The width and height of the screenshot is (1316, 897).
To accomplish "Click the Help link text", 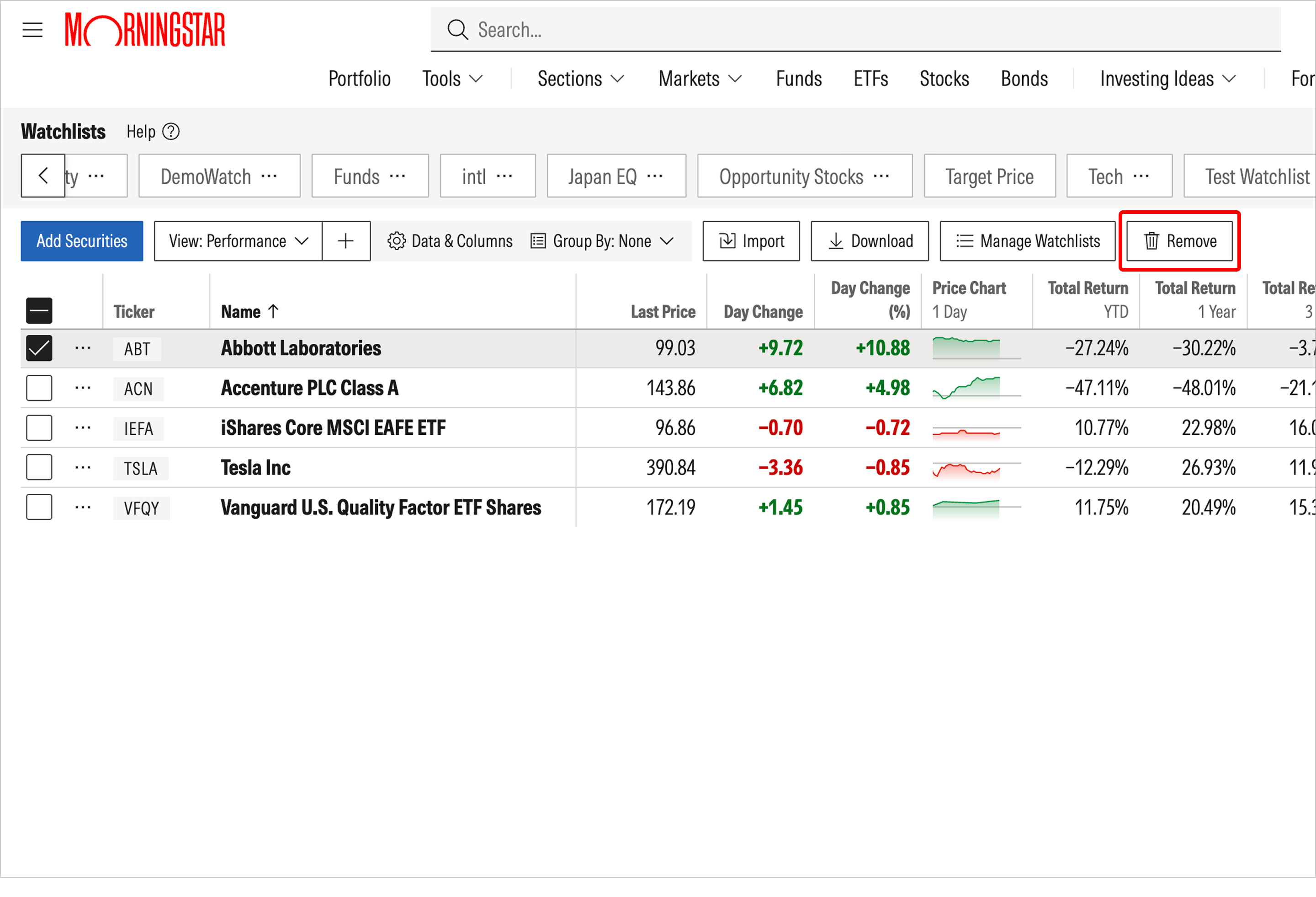I will point(140,132).
